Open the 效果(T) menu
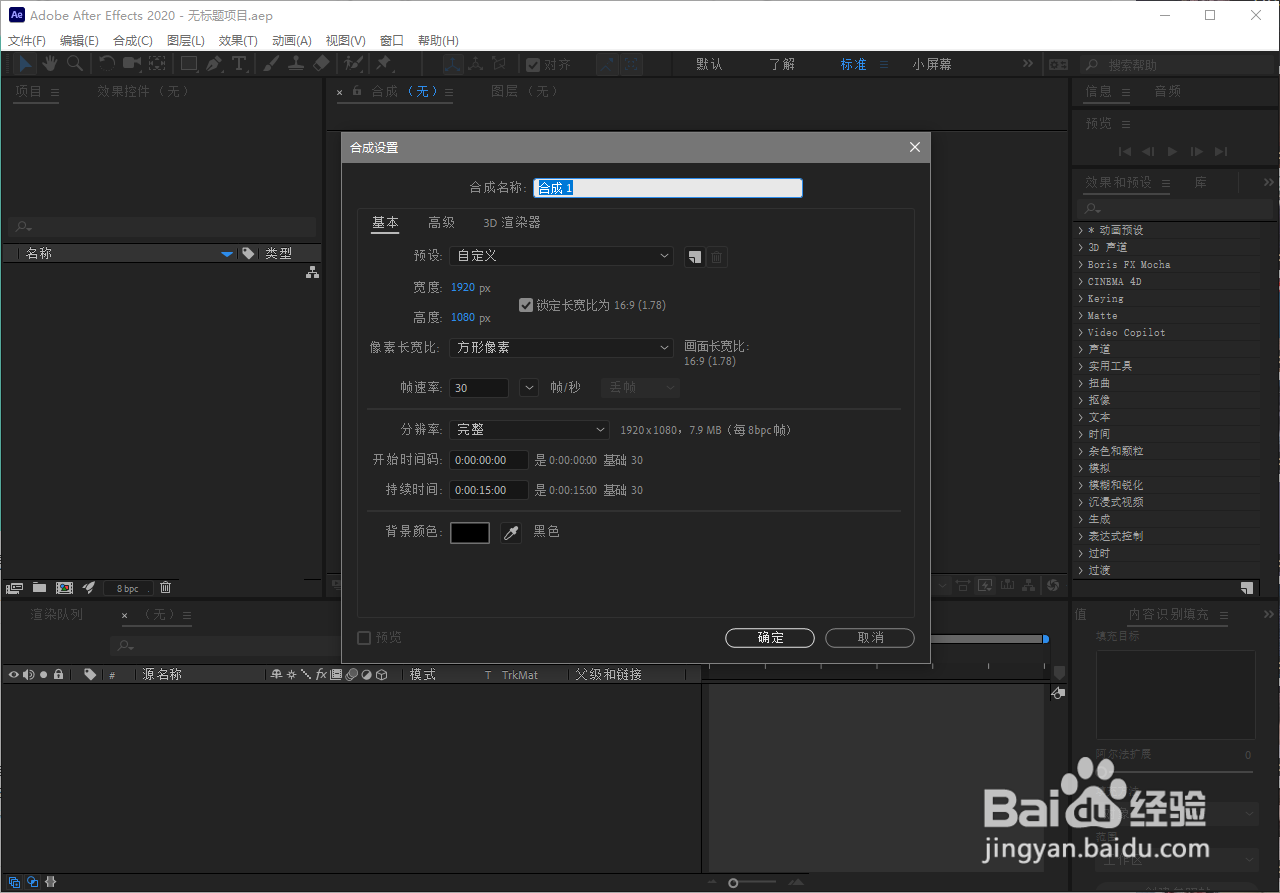 pyautogui.click(x=238, y=41)
